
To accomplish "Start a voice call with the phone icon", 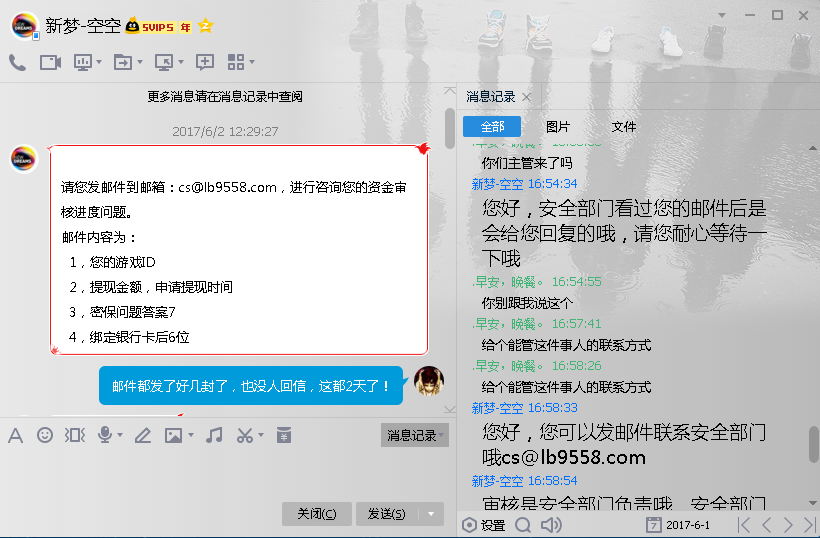I will [17, 63].
